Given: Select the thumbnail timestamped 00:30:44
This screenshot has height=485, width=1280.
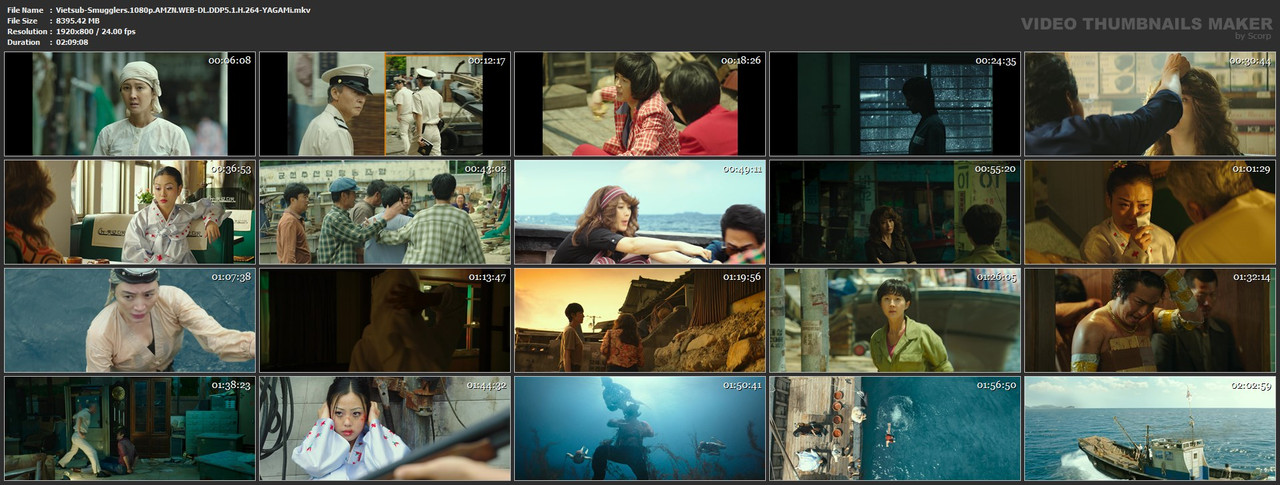Looking at the screenshot, I should [1150, 104].
